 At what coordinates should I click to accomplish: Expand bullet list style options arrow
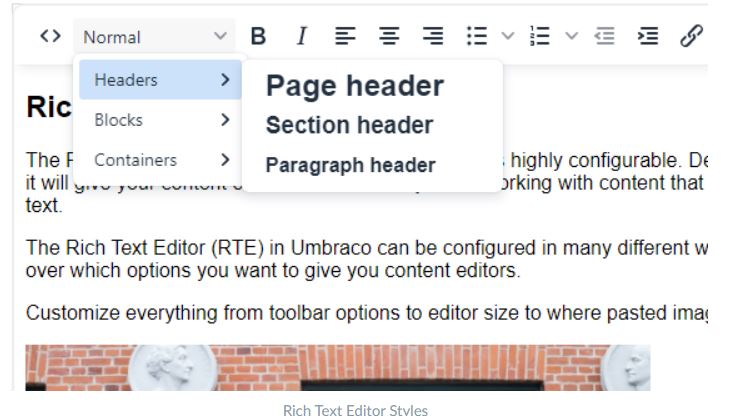coord(508,36)
